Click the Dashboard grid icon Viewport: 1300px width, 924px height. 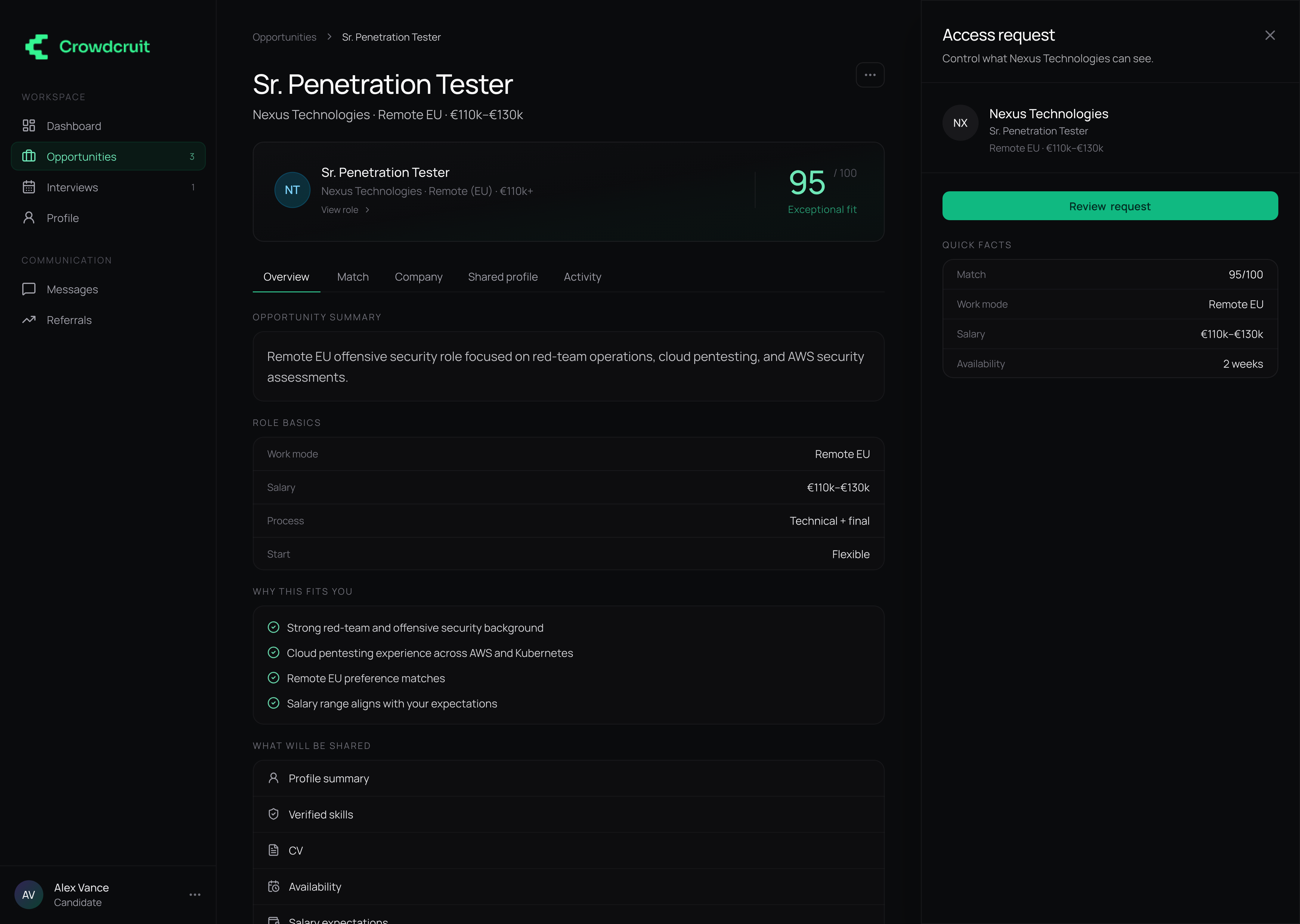click(x=29, y=126)
